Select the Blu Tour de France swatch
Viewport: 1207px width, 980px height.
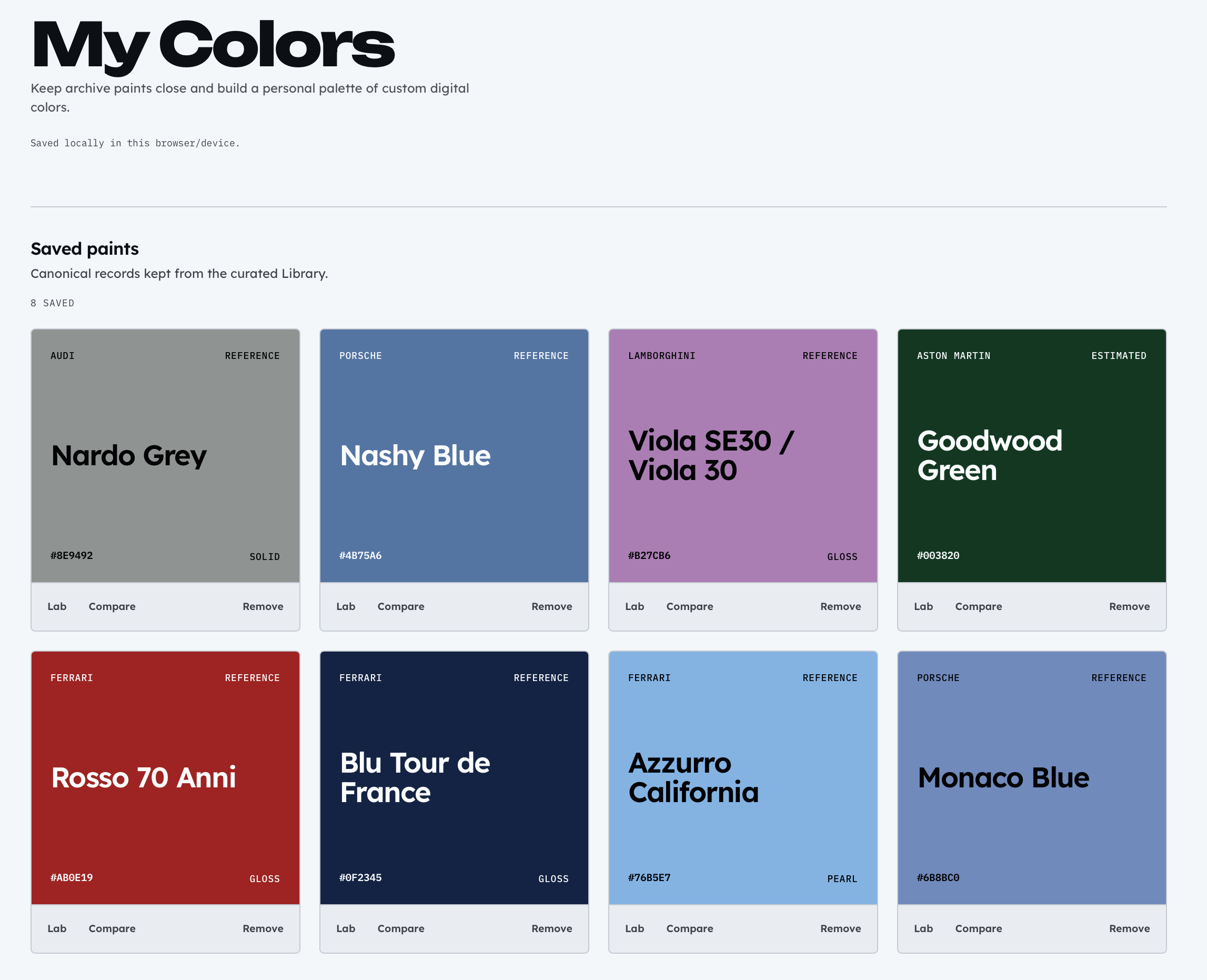pyautogui.click(x=454, y=778)
